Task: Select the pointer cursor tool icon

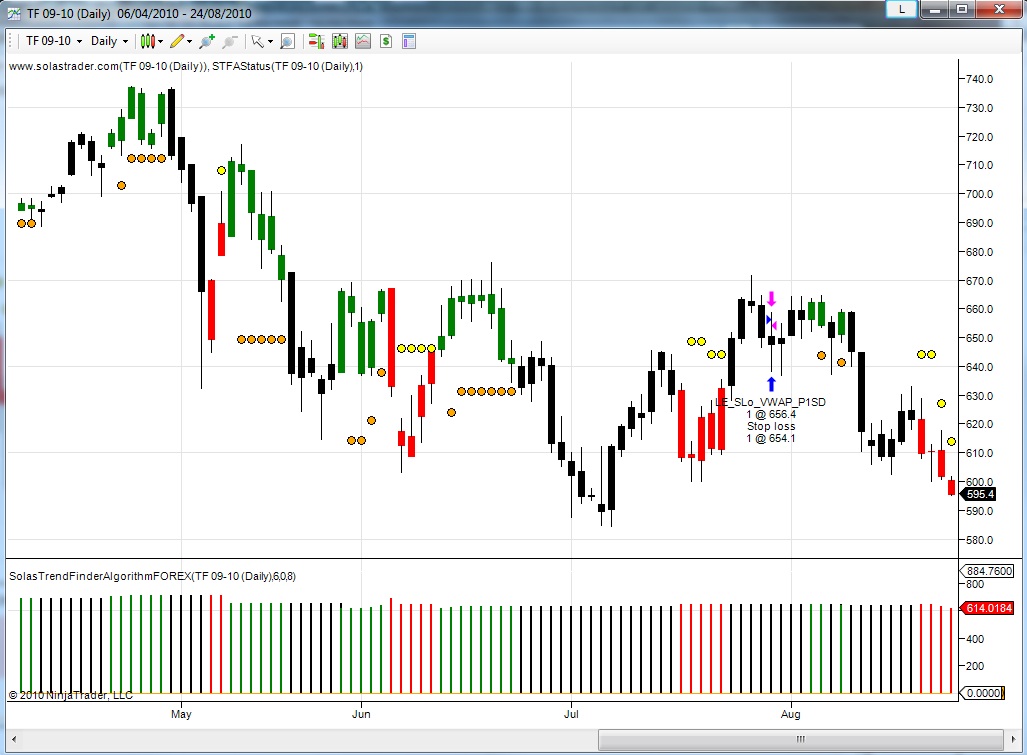Action: 257,41
